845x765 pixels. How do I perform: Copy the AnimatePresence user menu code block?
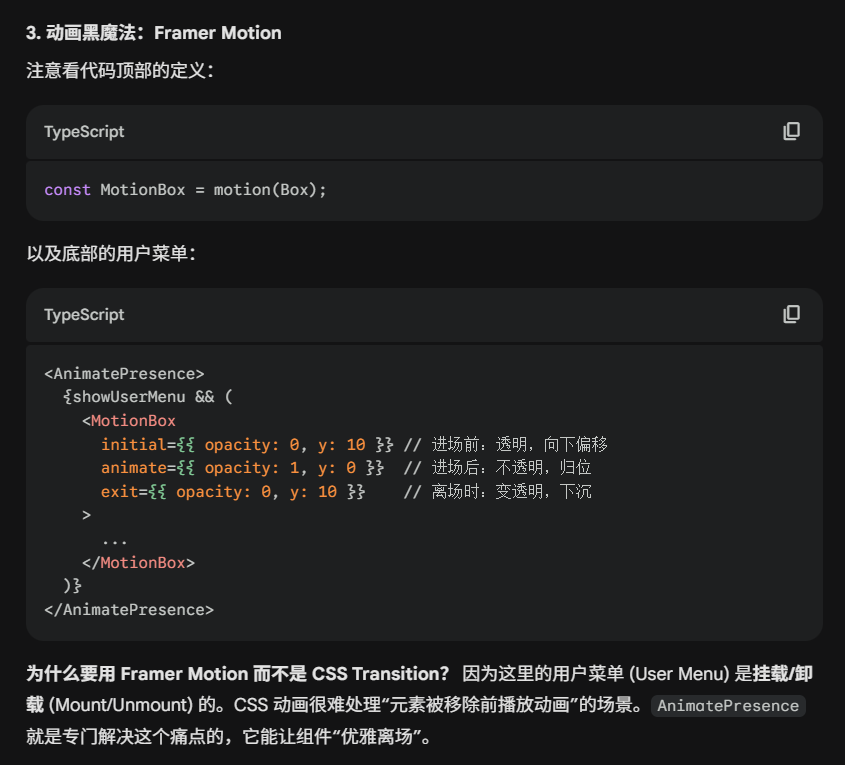pyautogui.click(x=791, y=315)
